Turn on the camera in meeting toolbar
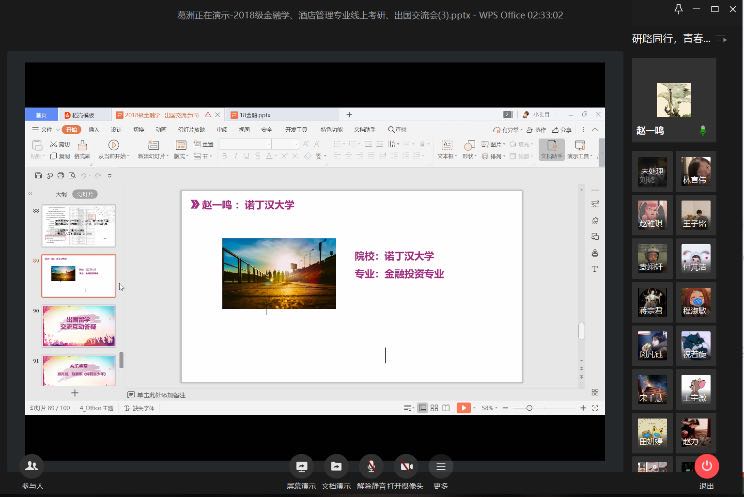Image resolution: width=744 pixels, height=497 pixels. point(406,467)
